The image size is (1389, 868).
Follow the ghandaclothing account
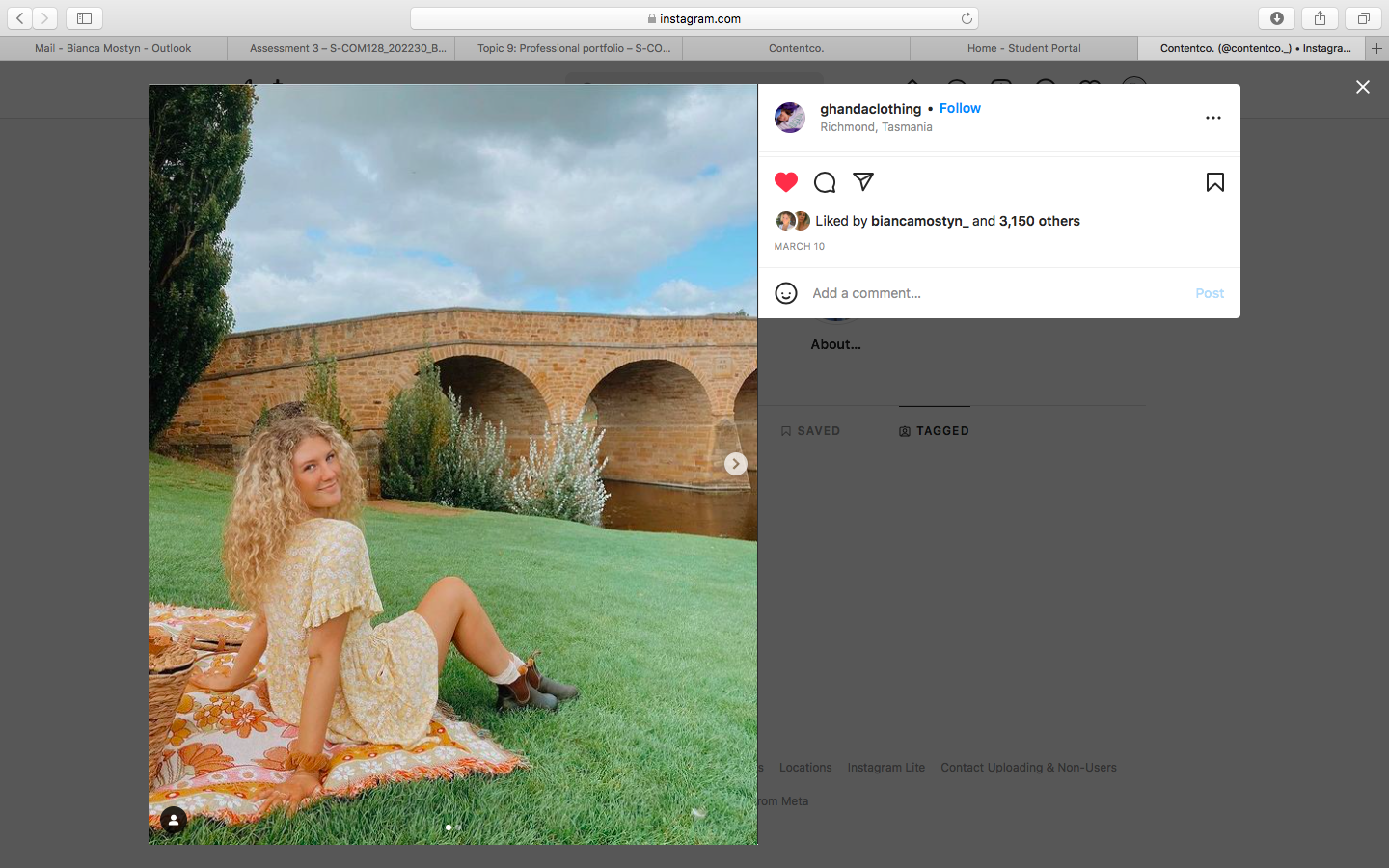click(960, 108)
